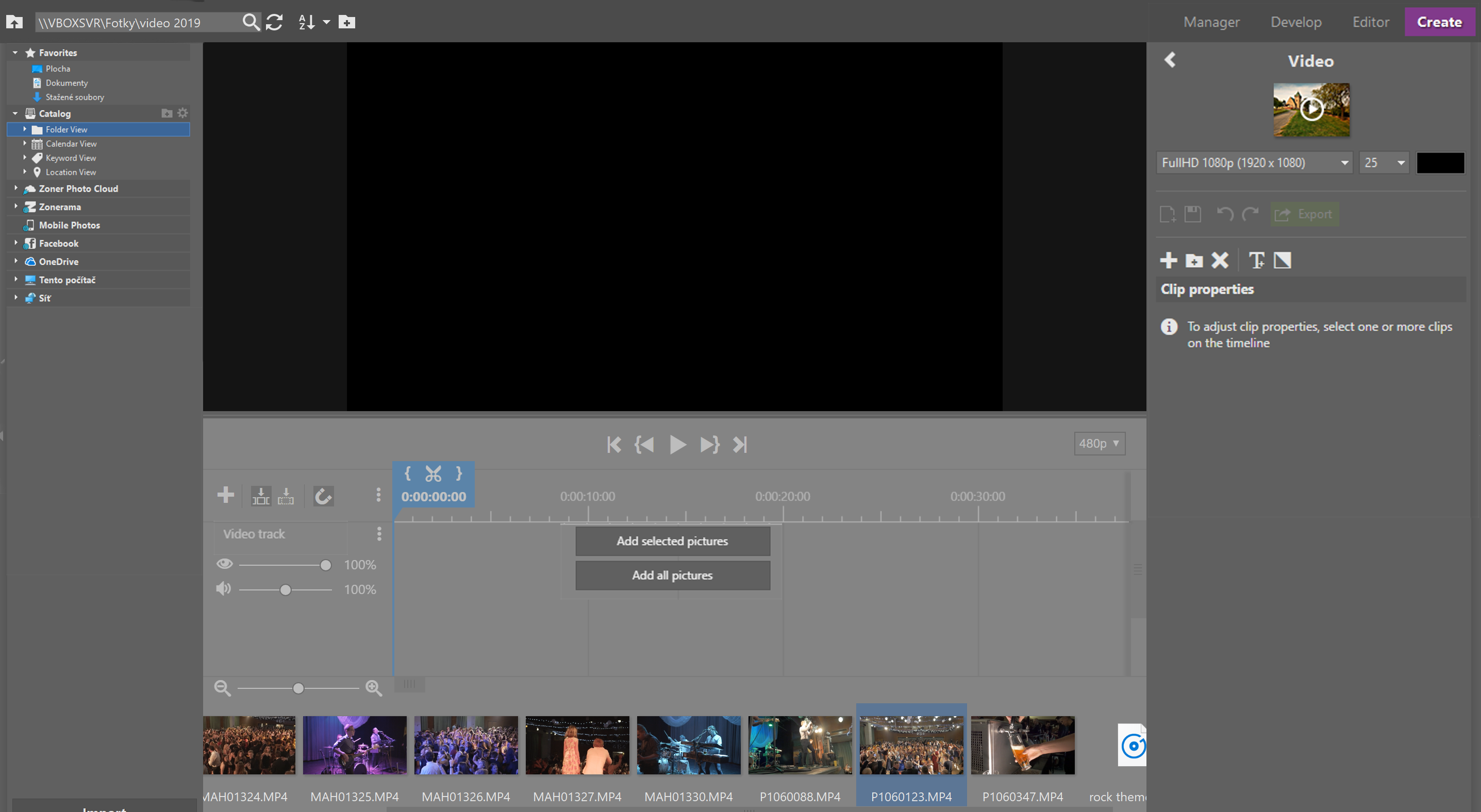
Task: Switch to the Create tab
Action: [x=1439, y=22]
